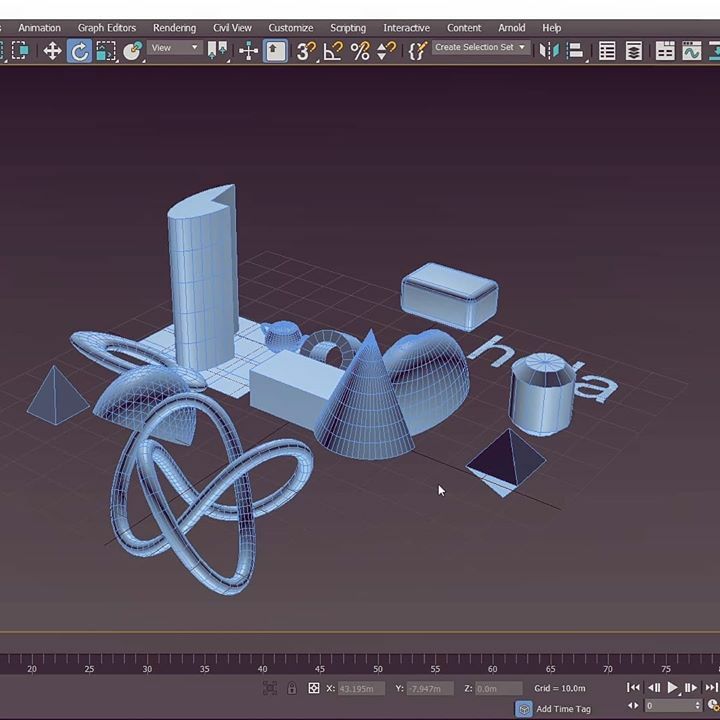Screen dimensions: 720x720
Task: Go to the start frame
Action: (633, 687)
